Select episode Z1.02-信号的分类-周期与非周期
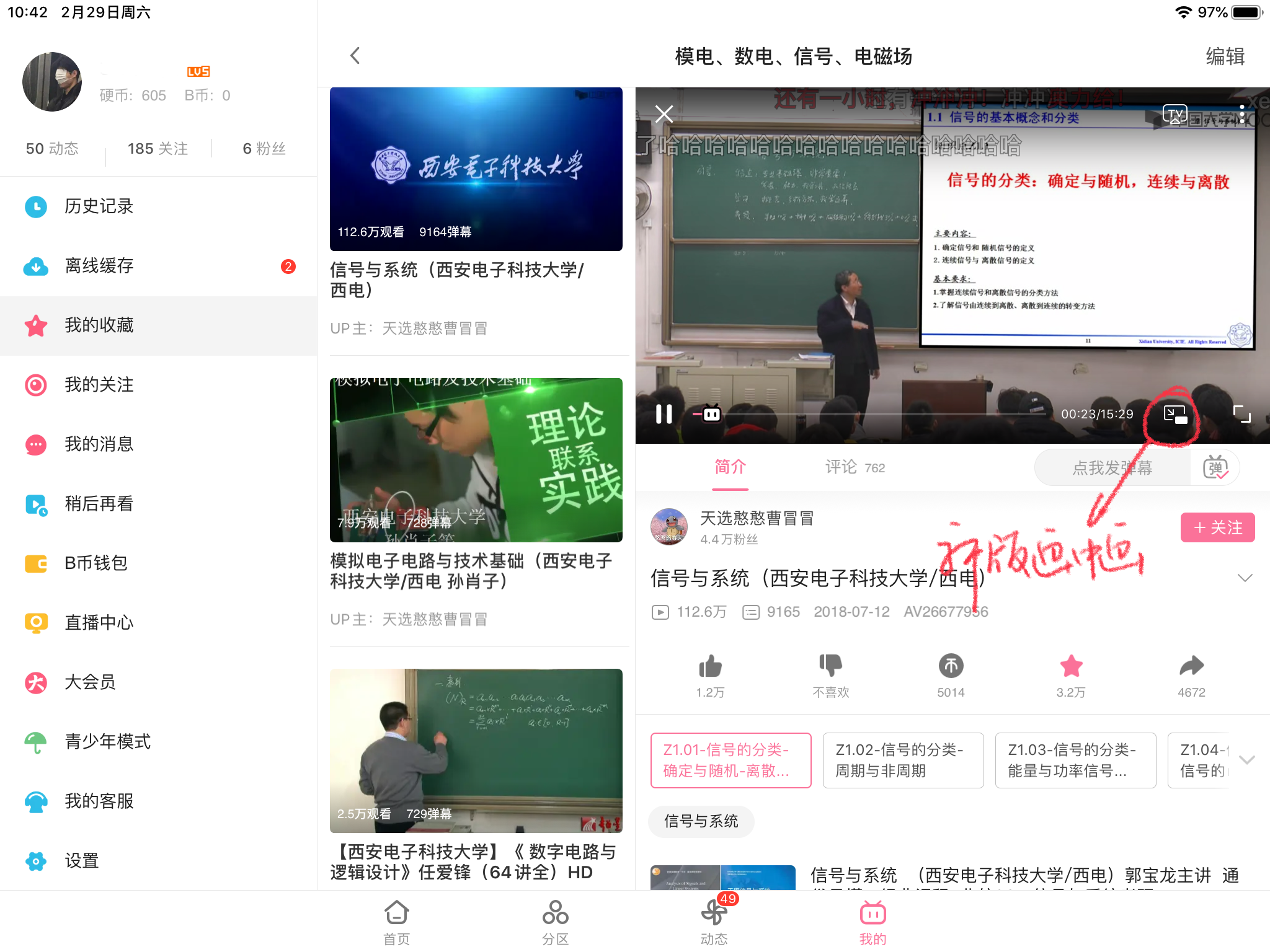 pyautogui.click(x=902, y=760)
